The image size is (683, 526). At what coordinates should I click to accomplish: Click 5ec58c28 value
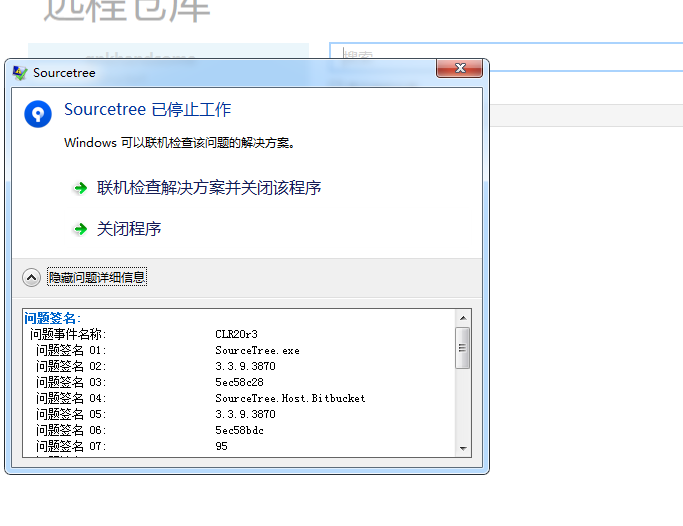click(240, 382)
